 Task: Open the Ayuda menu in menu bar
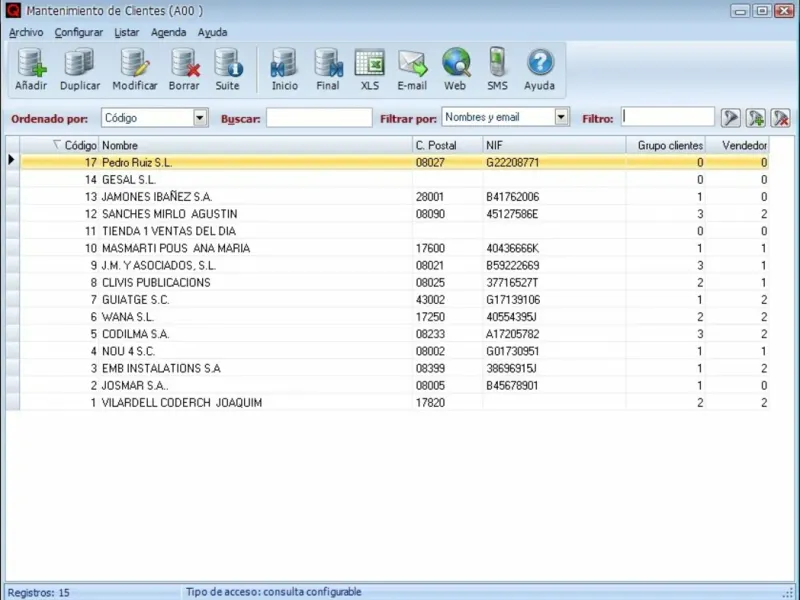212,32
